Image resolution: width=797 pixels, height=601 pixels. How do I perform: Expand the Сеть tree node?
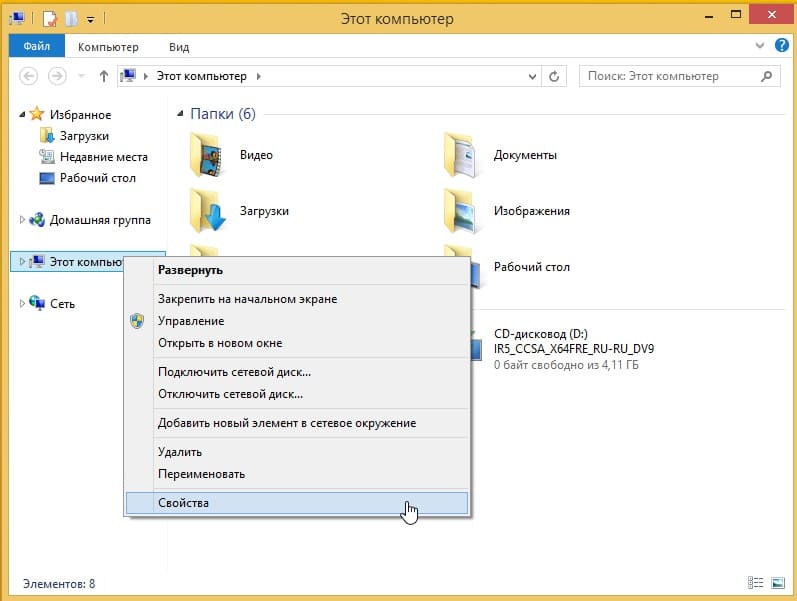tap(22, 304)
